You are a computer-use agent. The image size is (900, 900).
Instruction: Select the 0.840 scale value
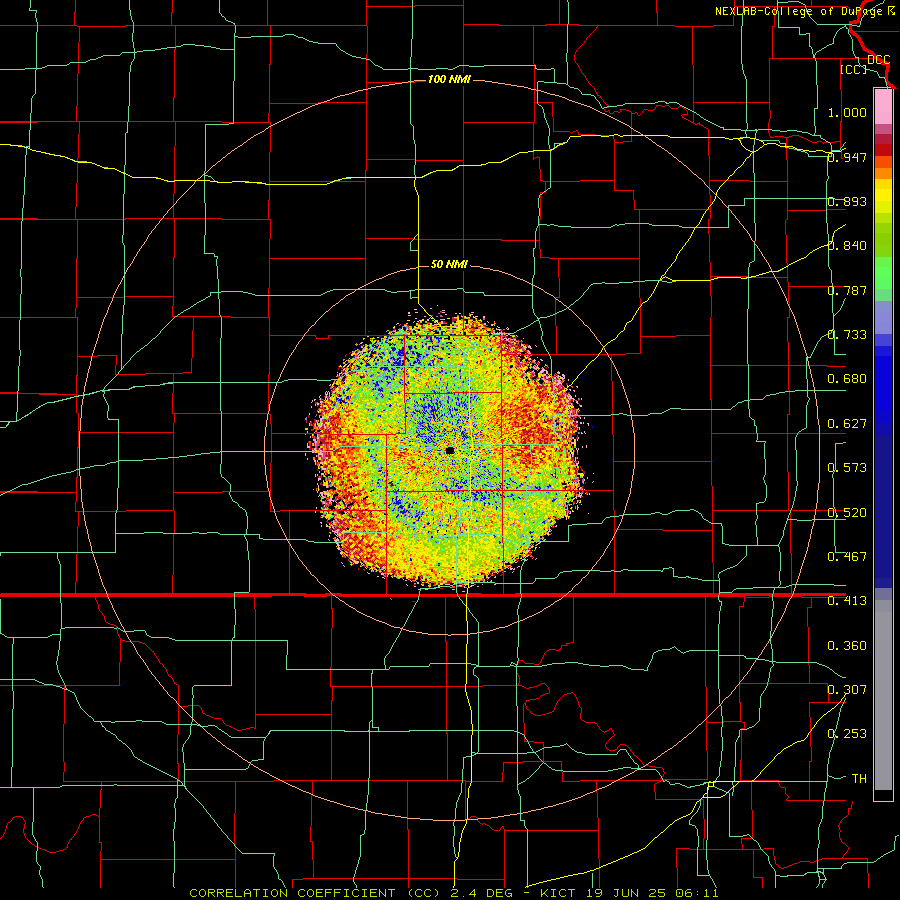pos(847,246)
